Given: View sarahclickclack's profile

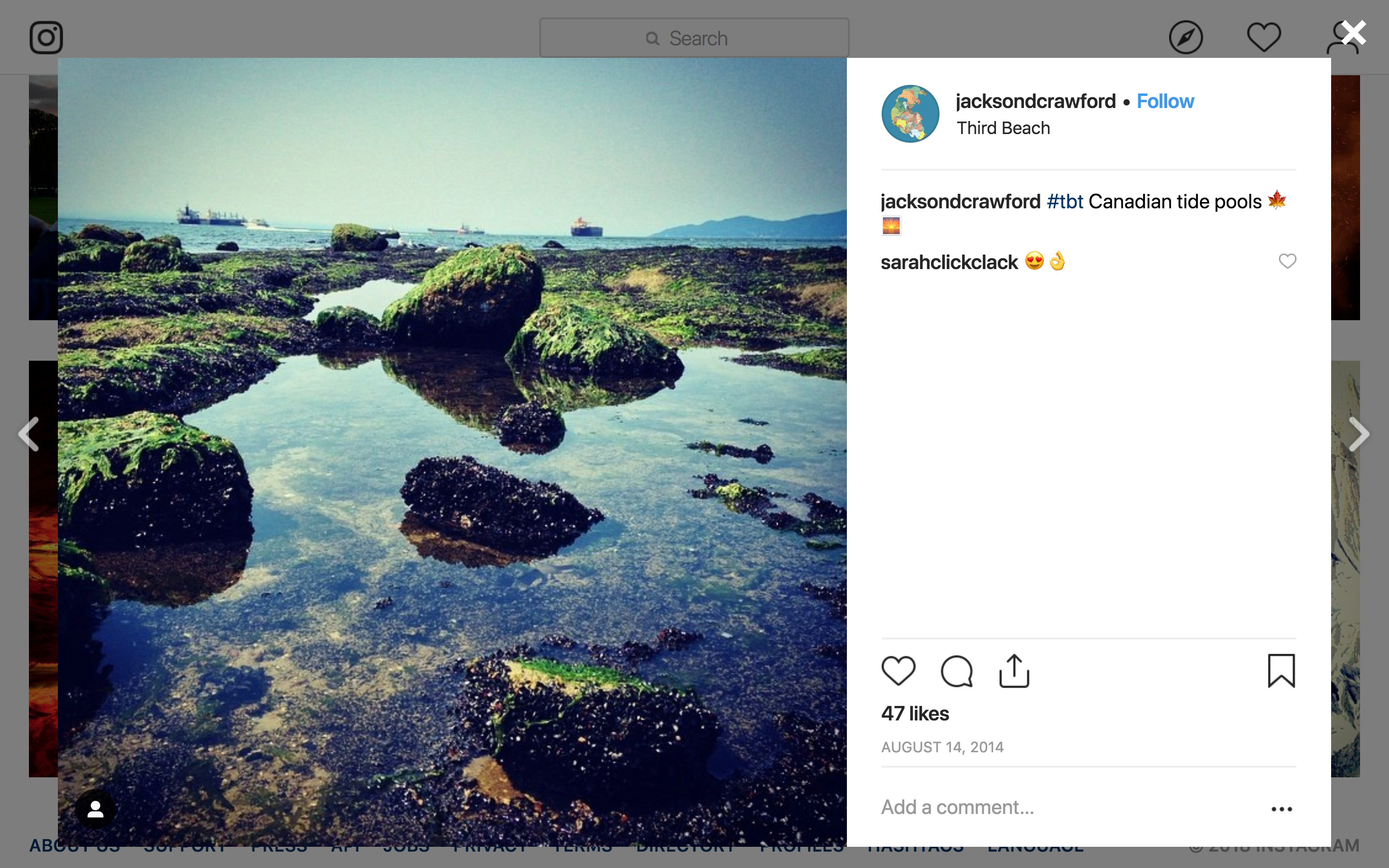Looking at the screenshot, I should click(x=949, y=262).
